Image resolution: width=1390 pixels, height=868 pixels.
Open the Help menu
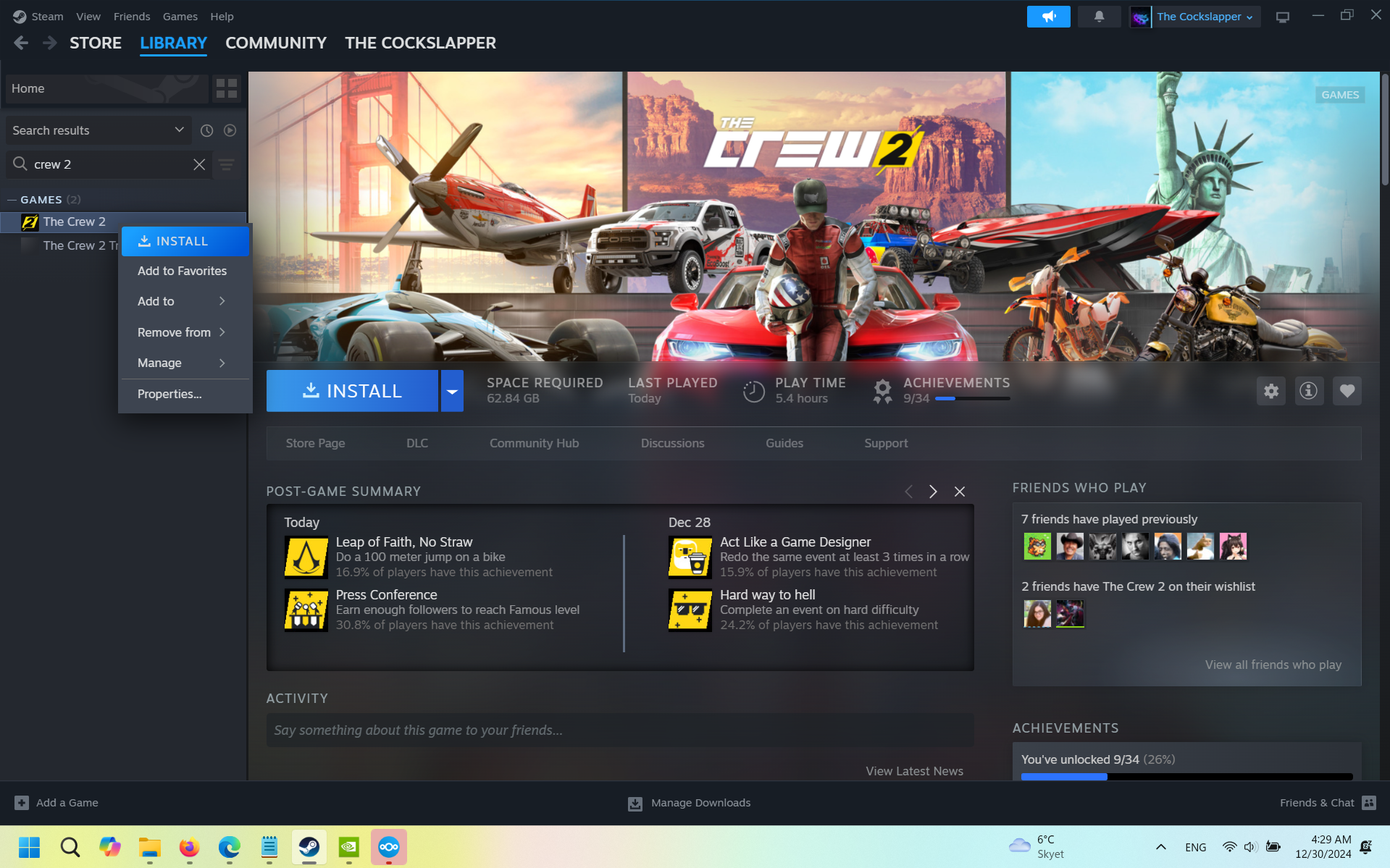(x=222, y=17)
